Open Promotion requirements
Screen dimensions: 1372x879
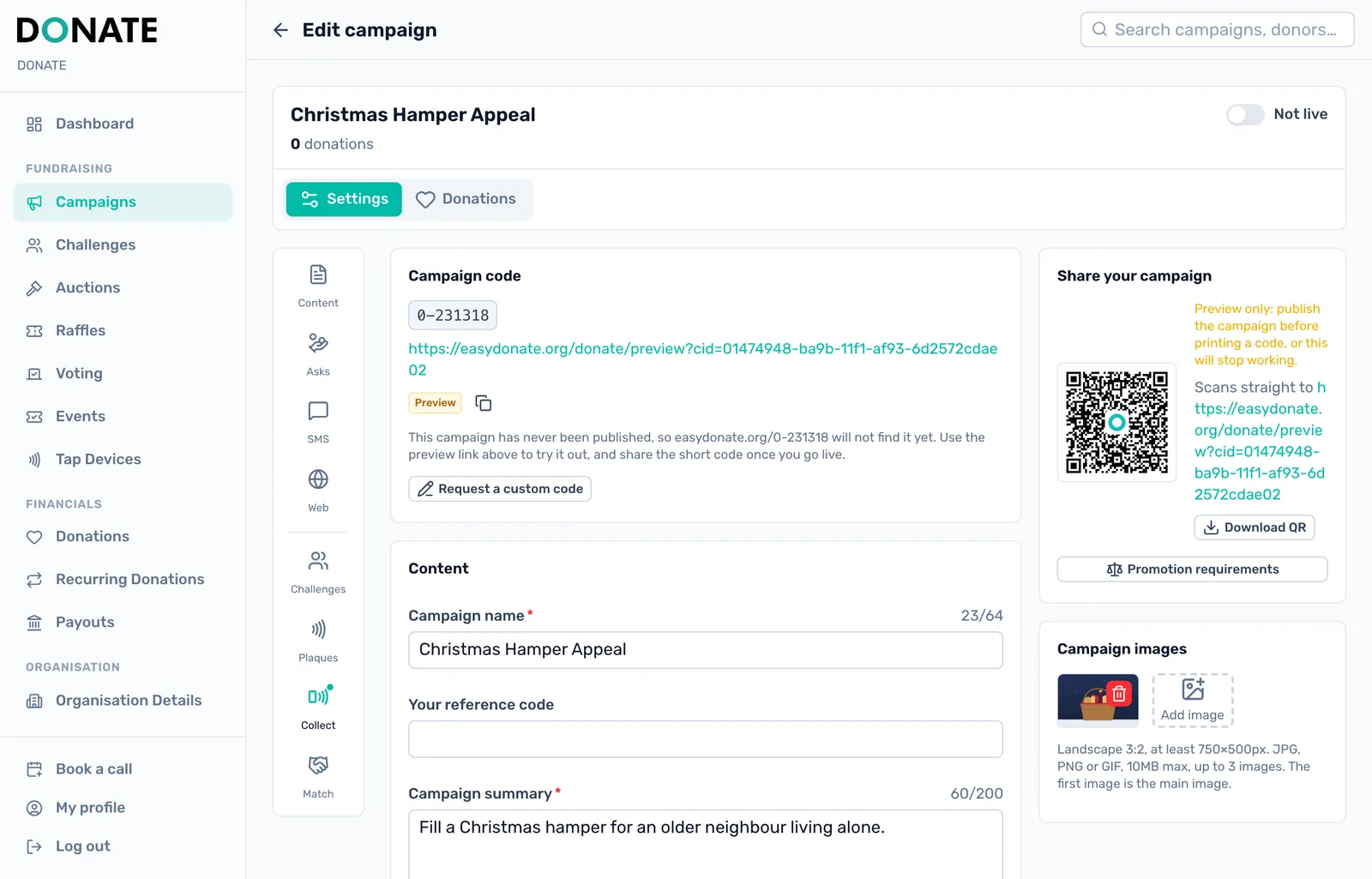[x=1192, y=569]
